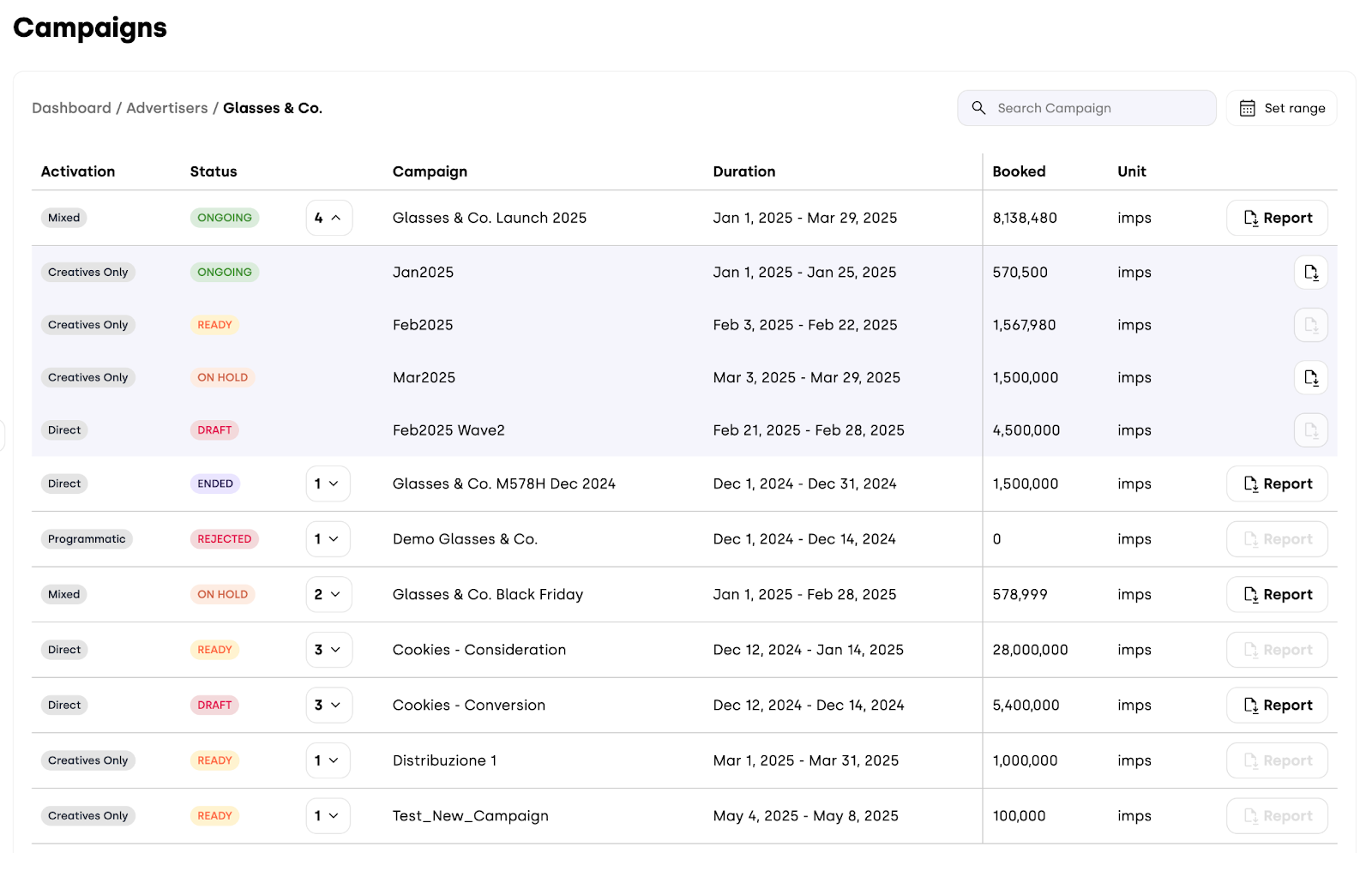Open Report for Glasses & Co. M578H Dec 2024

pos(1277,484)
